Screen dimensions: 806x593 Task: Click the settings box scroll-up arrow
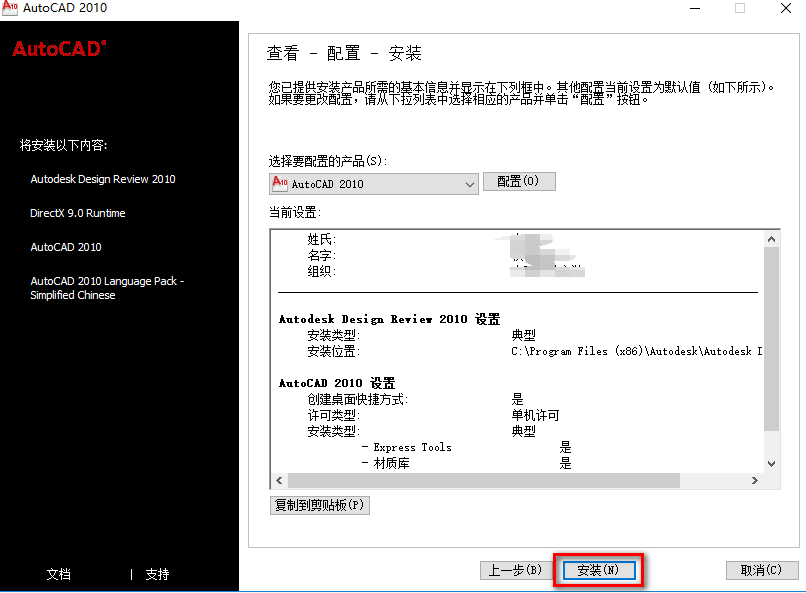point(771,239)
